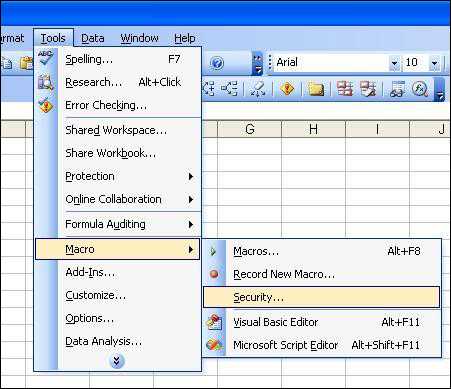Open Options... from Tools menu

click(x=118, y=318)
